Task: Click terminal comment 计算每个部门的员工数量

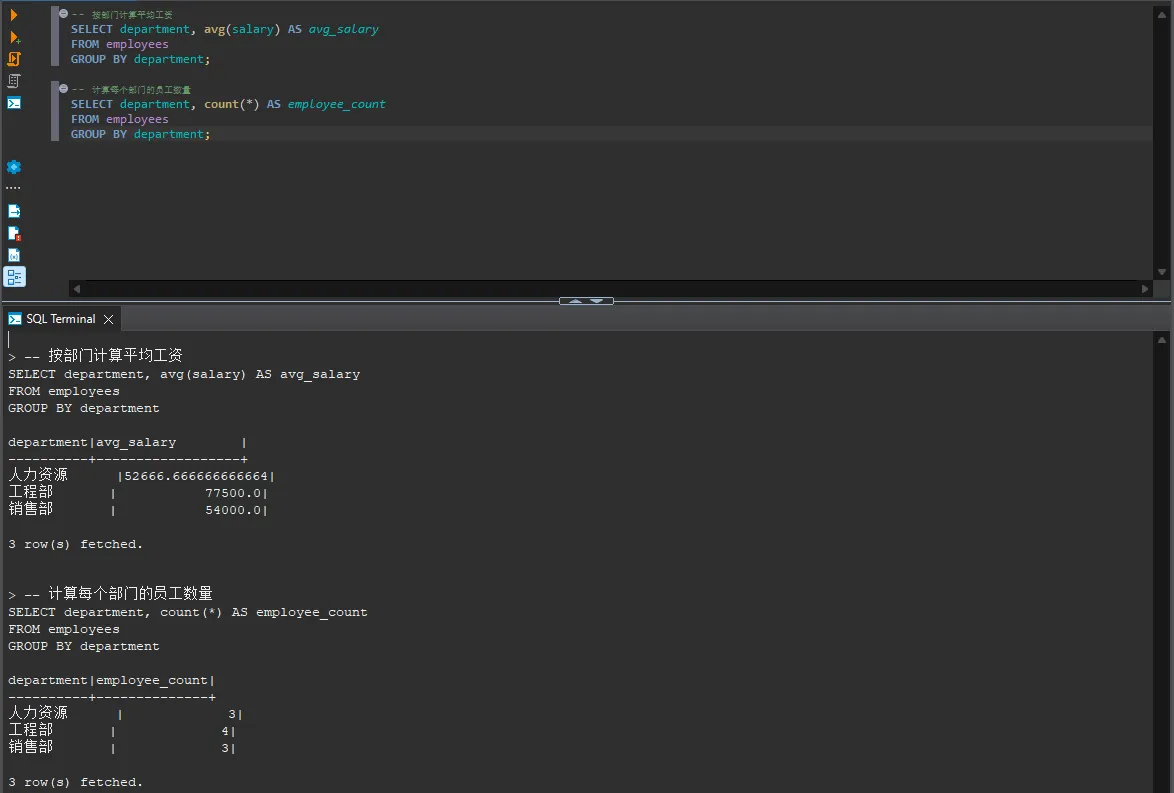Action: (x=130, y=594)
